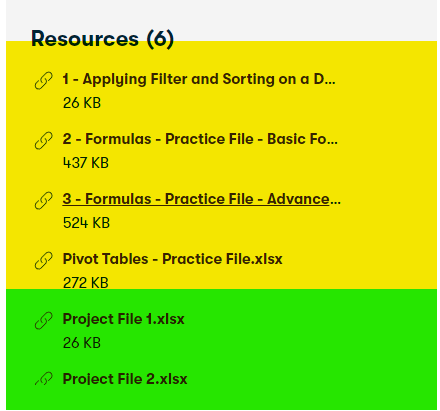The width and height of the screenshot is (440, 411).
Task: Click 26 KB size under Applying Filter file
Action: (82, 103)
